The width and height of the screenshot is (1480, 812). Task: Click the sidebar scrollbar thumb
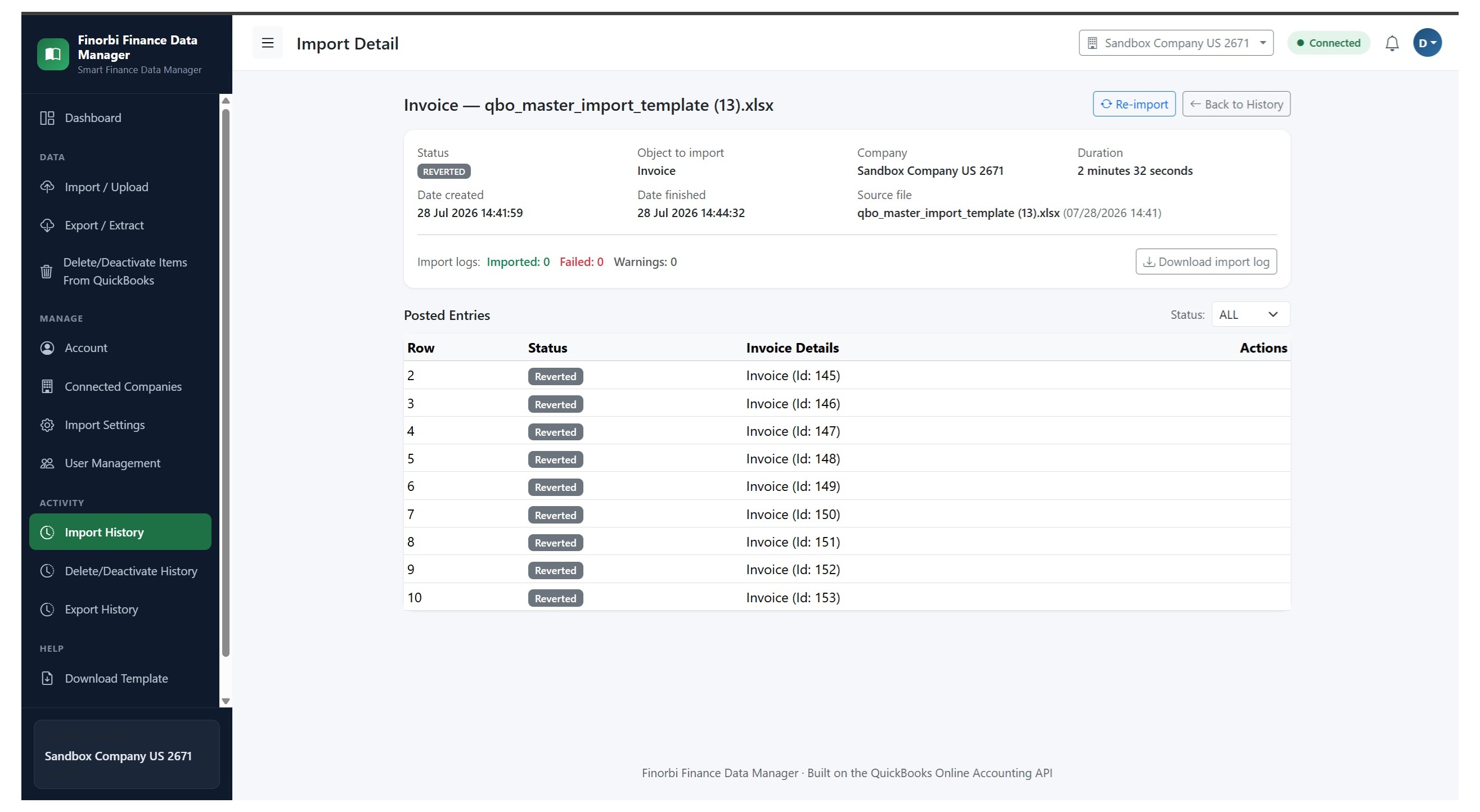pos(226,382)
